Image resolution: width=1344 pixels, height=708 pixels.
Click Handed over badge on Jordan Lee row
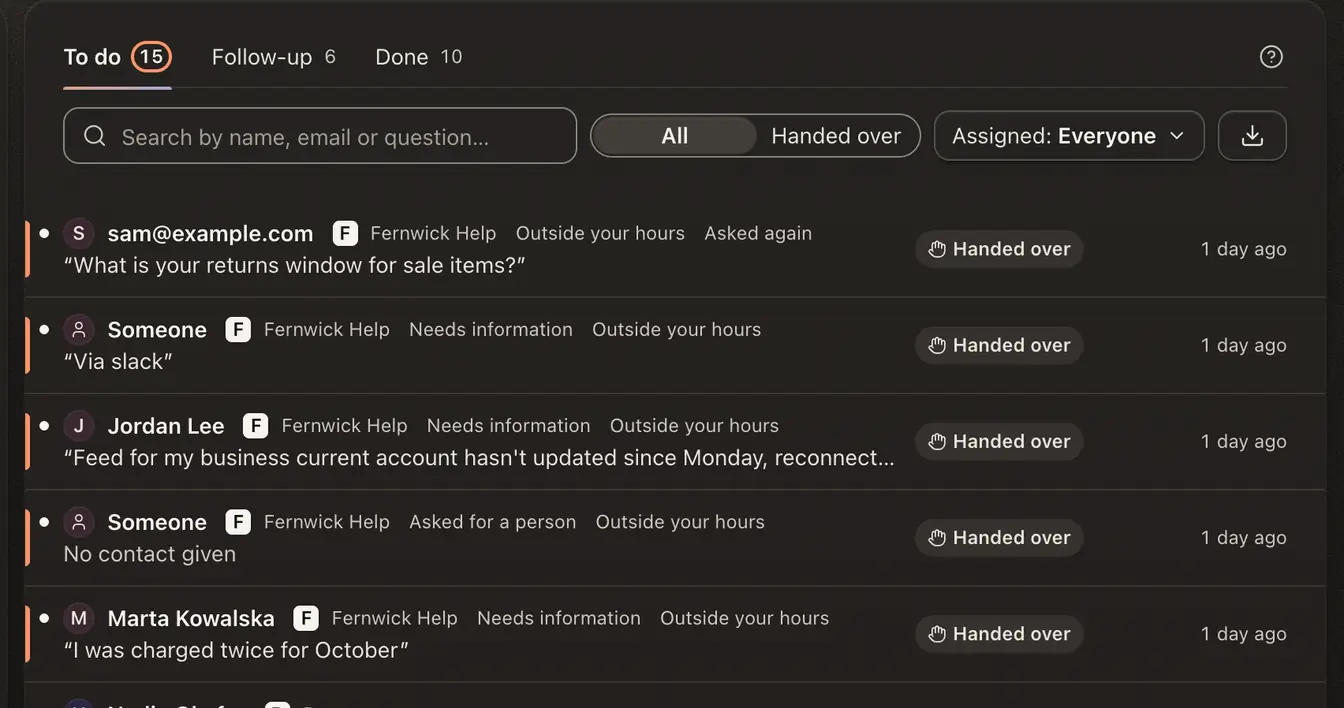(999, 441)
